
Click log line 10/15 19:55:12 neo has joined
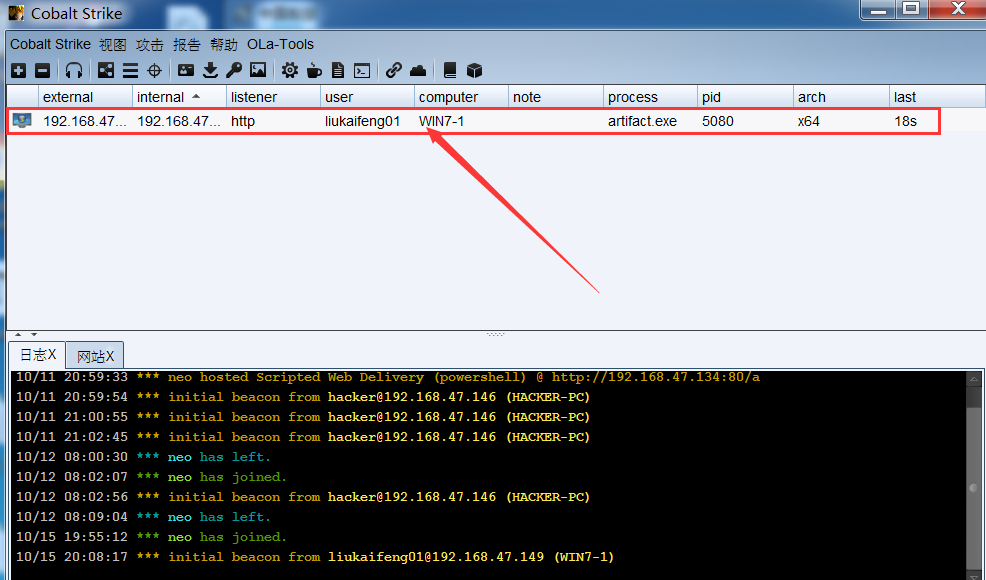tap(151, 537)
